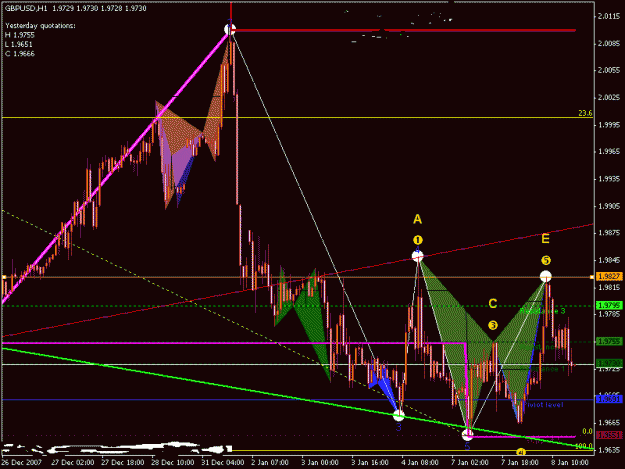Click the 1.9905 price axis label
The height and width of the screenshot is (469, 625).
(609, 206)
